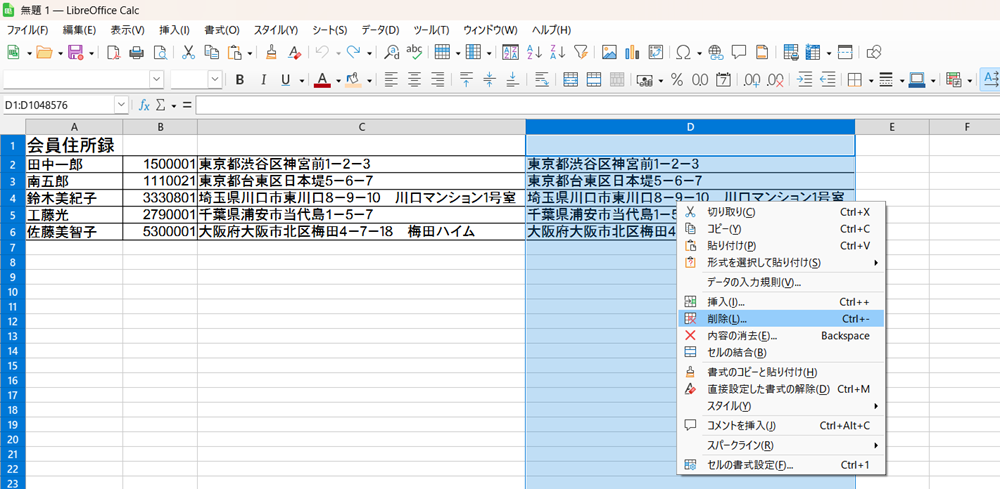
Task: Sort ascending with the A-Z arrow icon
Action: pos(534,52)
